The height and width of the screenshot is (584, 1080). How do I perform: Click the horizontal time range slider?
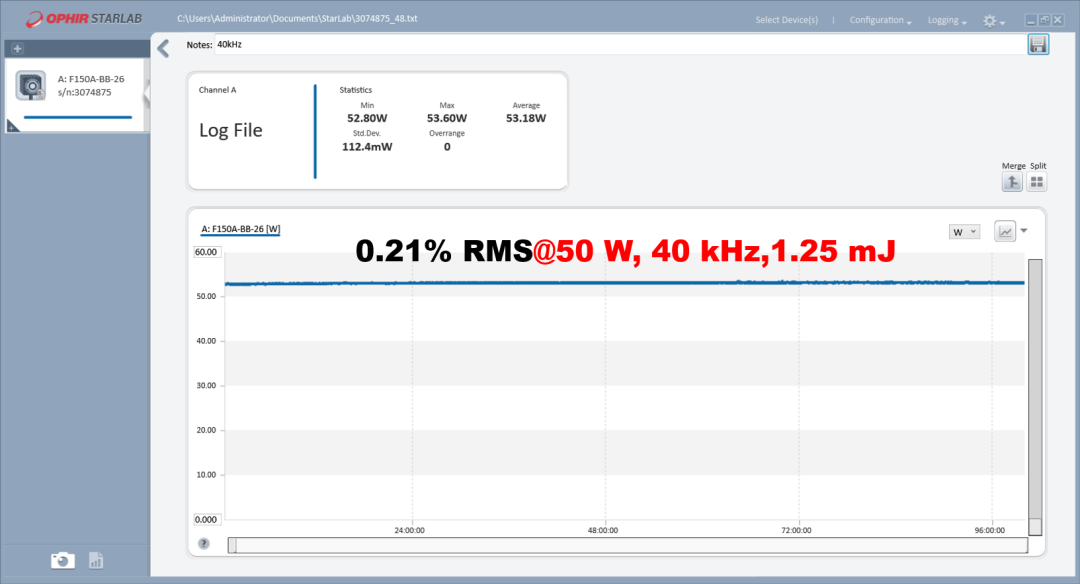(x=627, y=545)
